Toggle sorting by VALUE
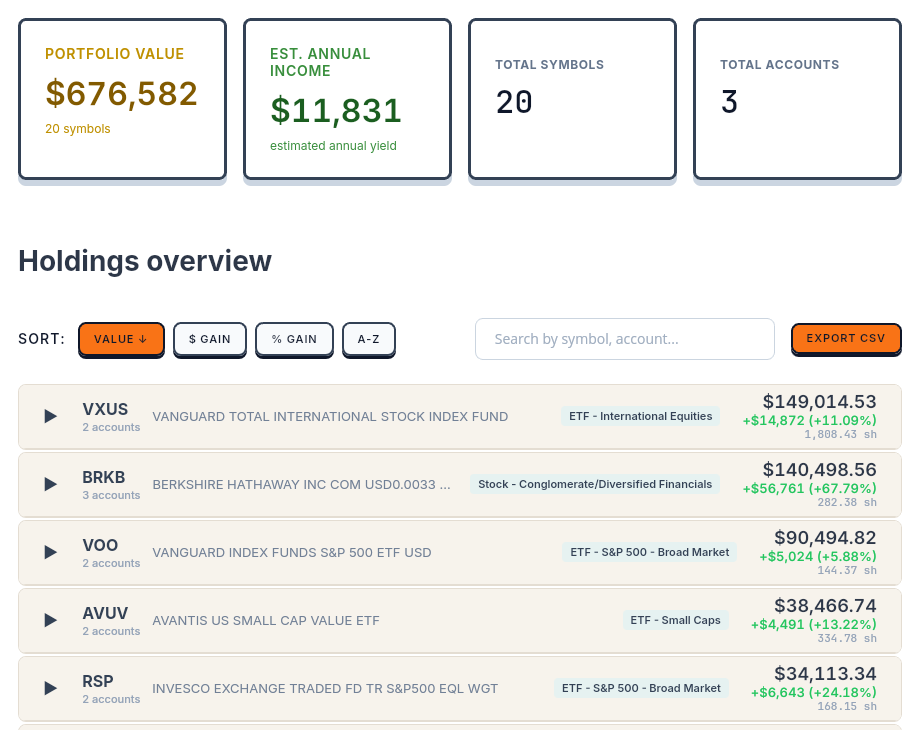 coord(121,339)
